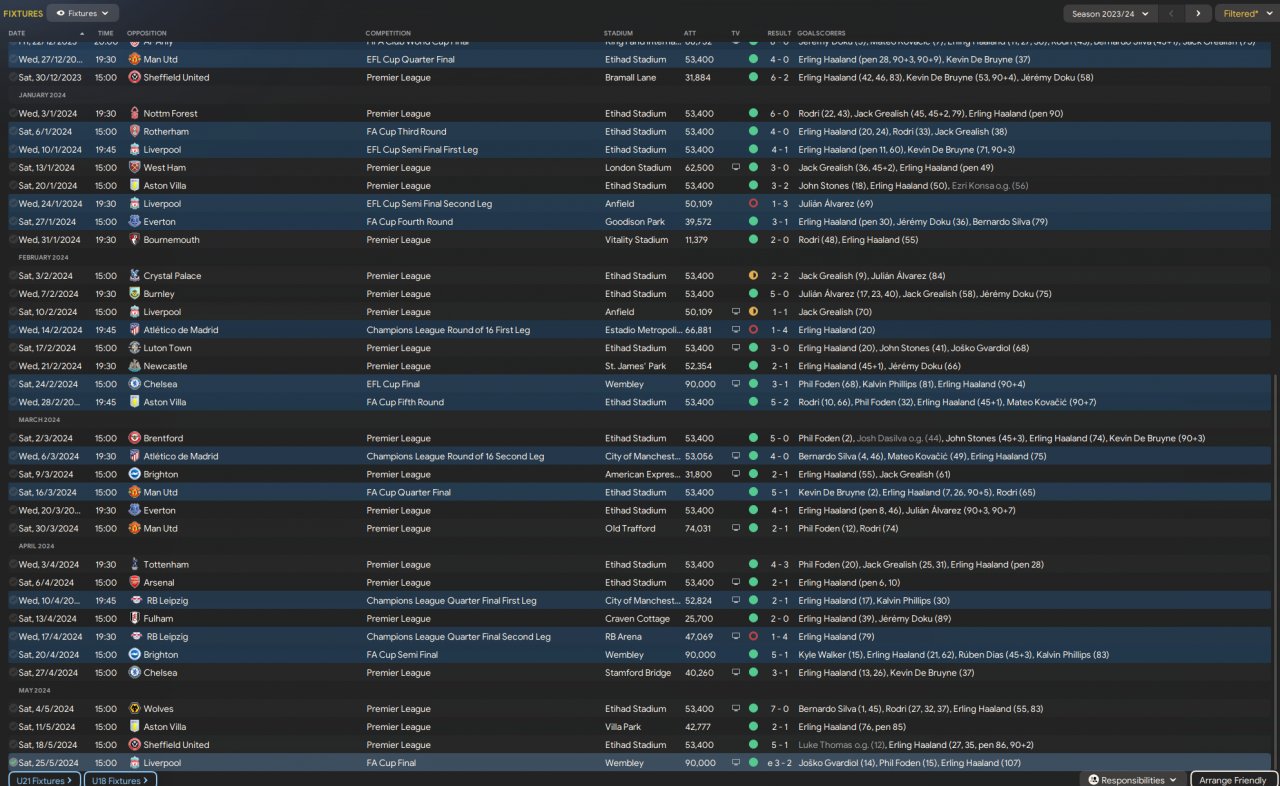Open the Filtered* filter dropdown
This screenshot has width=1280, height=786.
tap(1246, 14)
